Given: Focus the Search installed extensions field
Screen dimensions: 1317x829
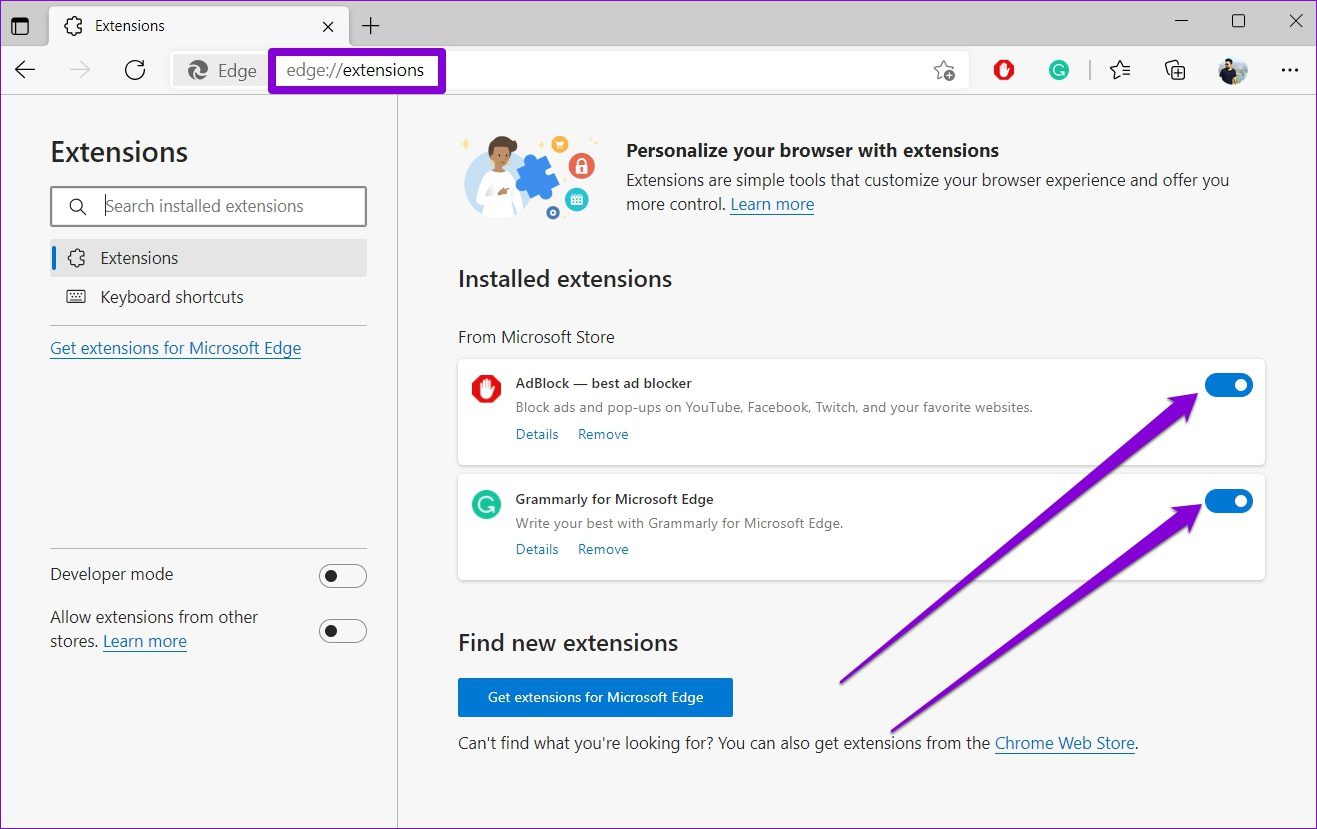Looking at the screenshot, I should 208,207.
